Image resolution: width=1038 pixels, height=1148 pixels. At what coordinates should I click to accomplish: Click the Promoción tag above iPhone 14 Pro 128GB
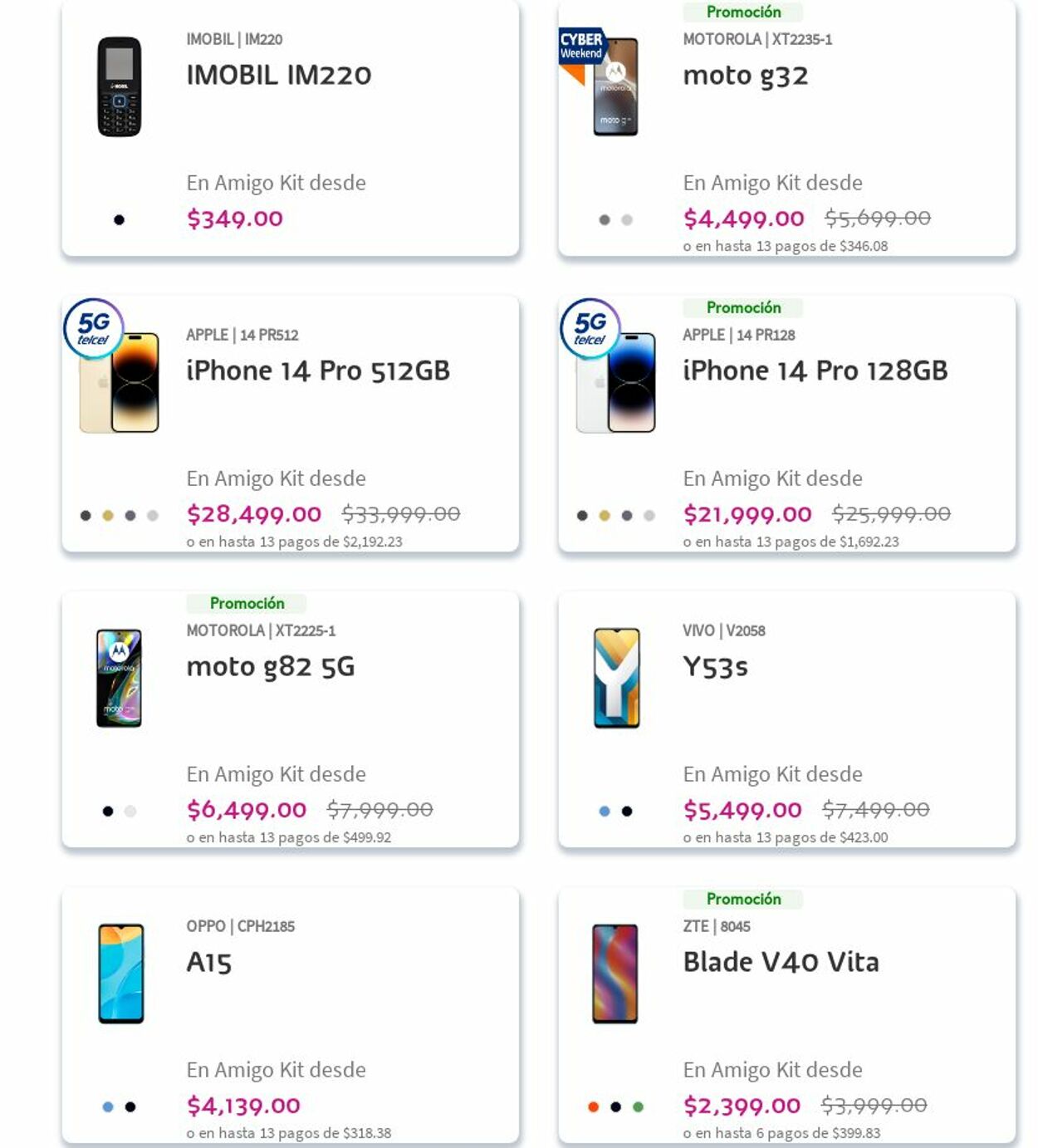(743, 308)
